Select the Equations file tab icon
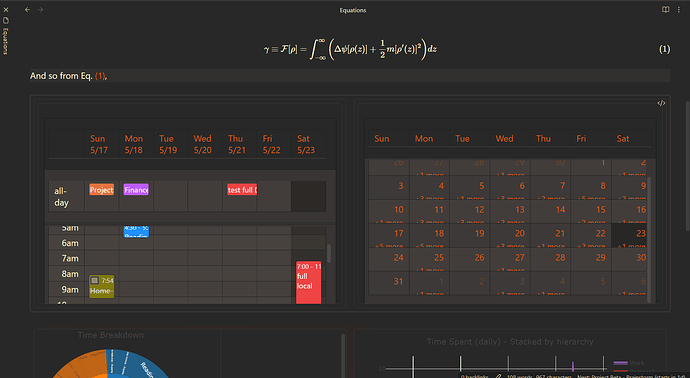 click(6, 20)
